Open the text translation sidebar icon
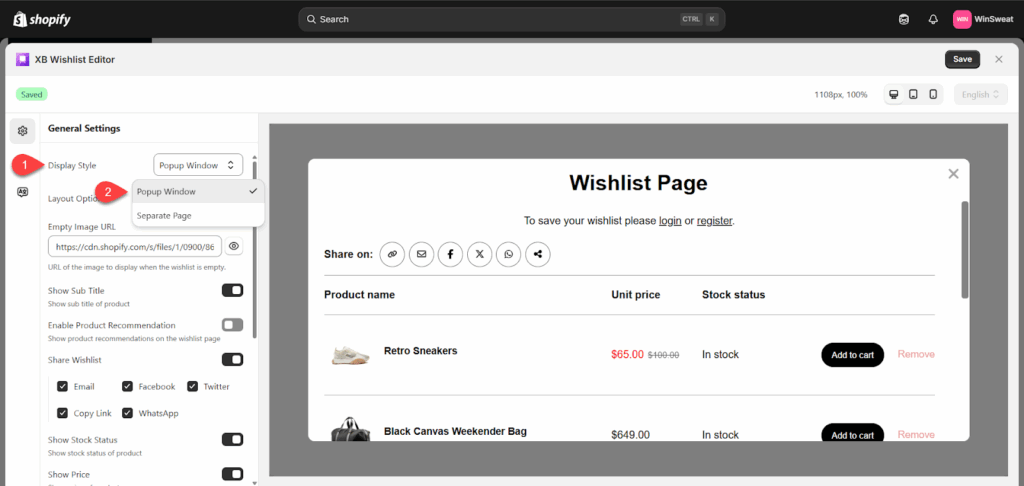 click(x=23, y=193)
